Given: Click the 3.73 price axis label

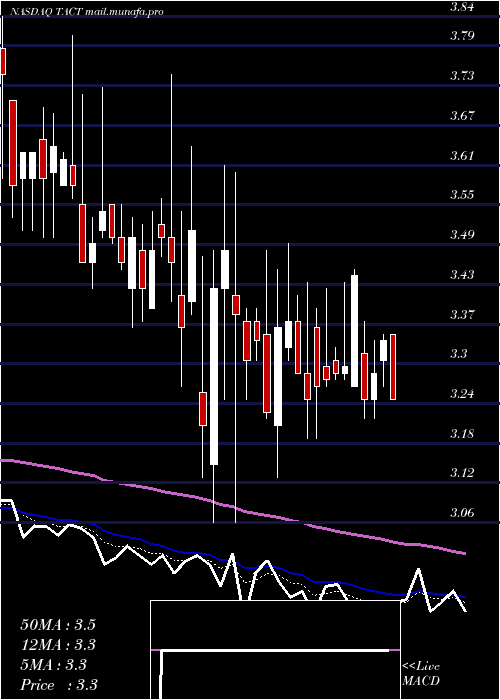Looking at the screenshot, I should 462,75.
